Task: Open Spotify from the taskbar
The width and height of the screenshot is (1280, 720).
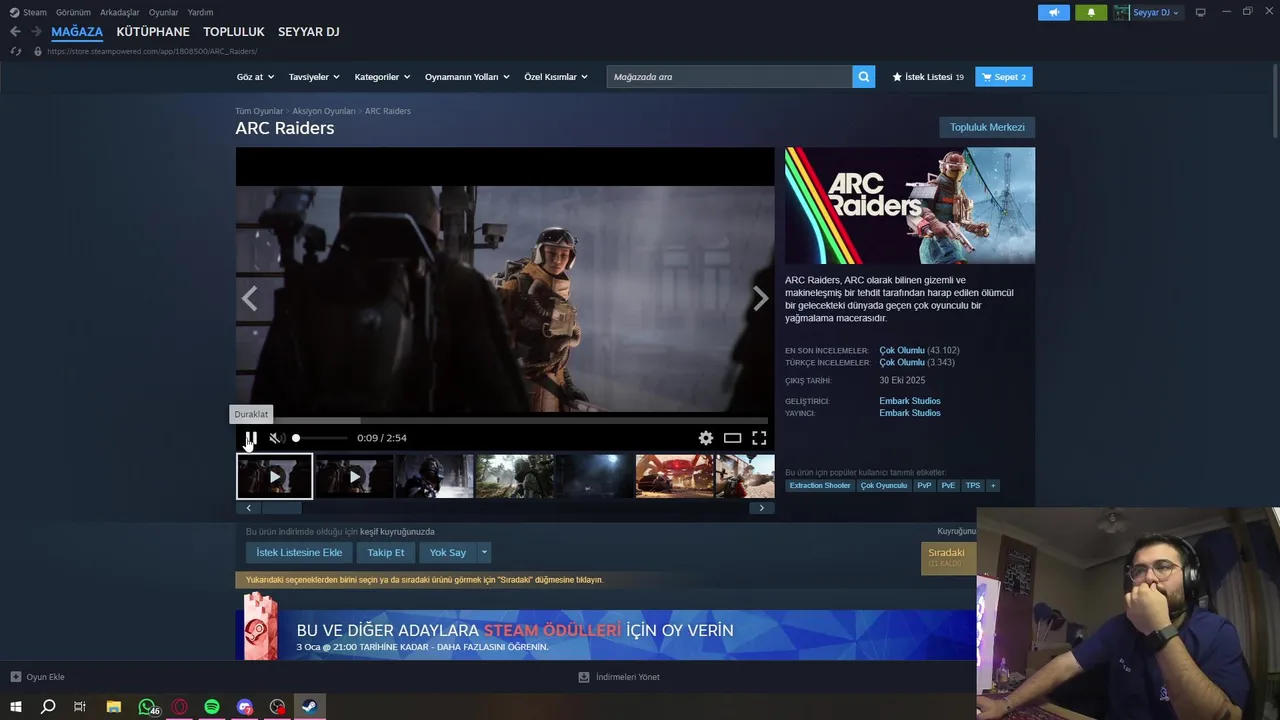Action: click(x=212, y=706)
